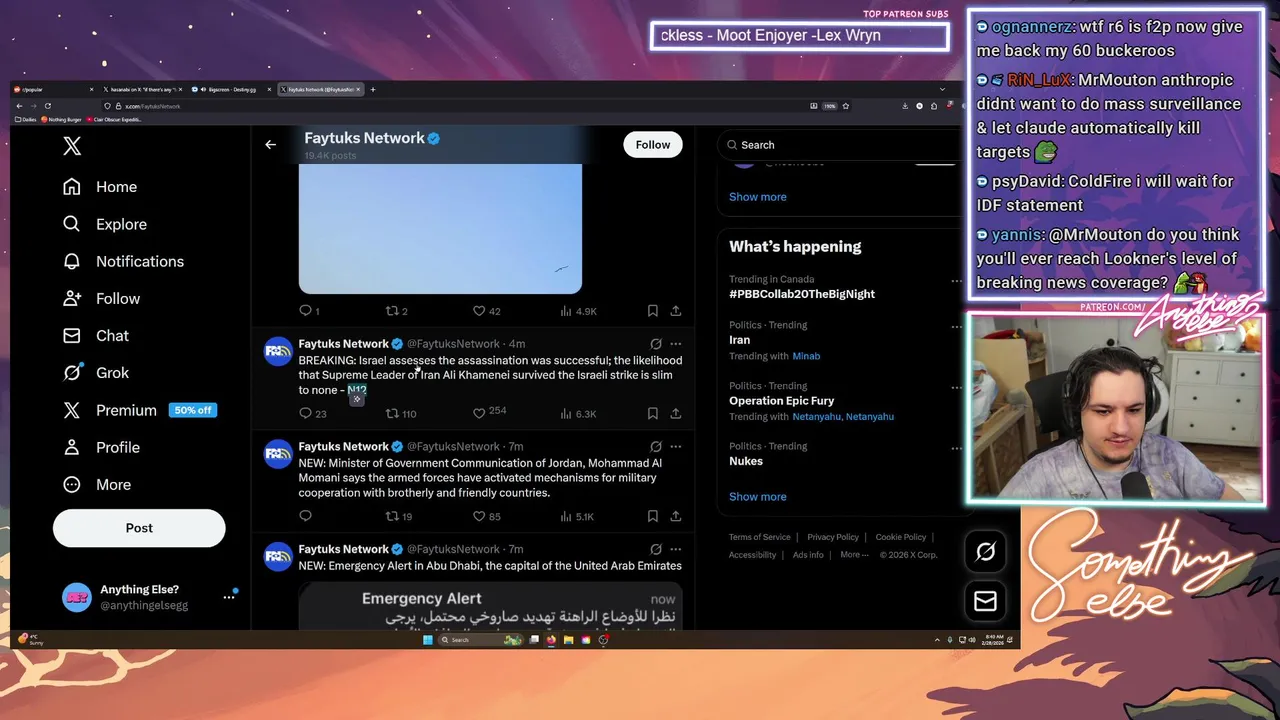1280x720 pixels.
Task: Open More in the sidebar
Action: [97, 484]
